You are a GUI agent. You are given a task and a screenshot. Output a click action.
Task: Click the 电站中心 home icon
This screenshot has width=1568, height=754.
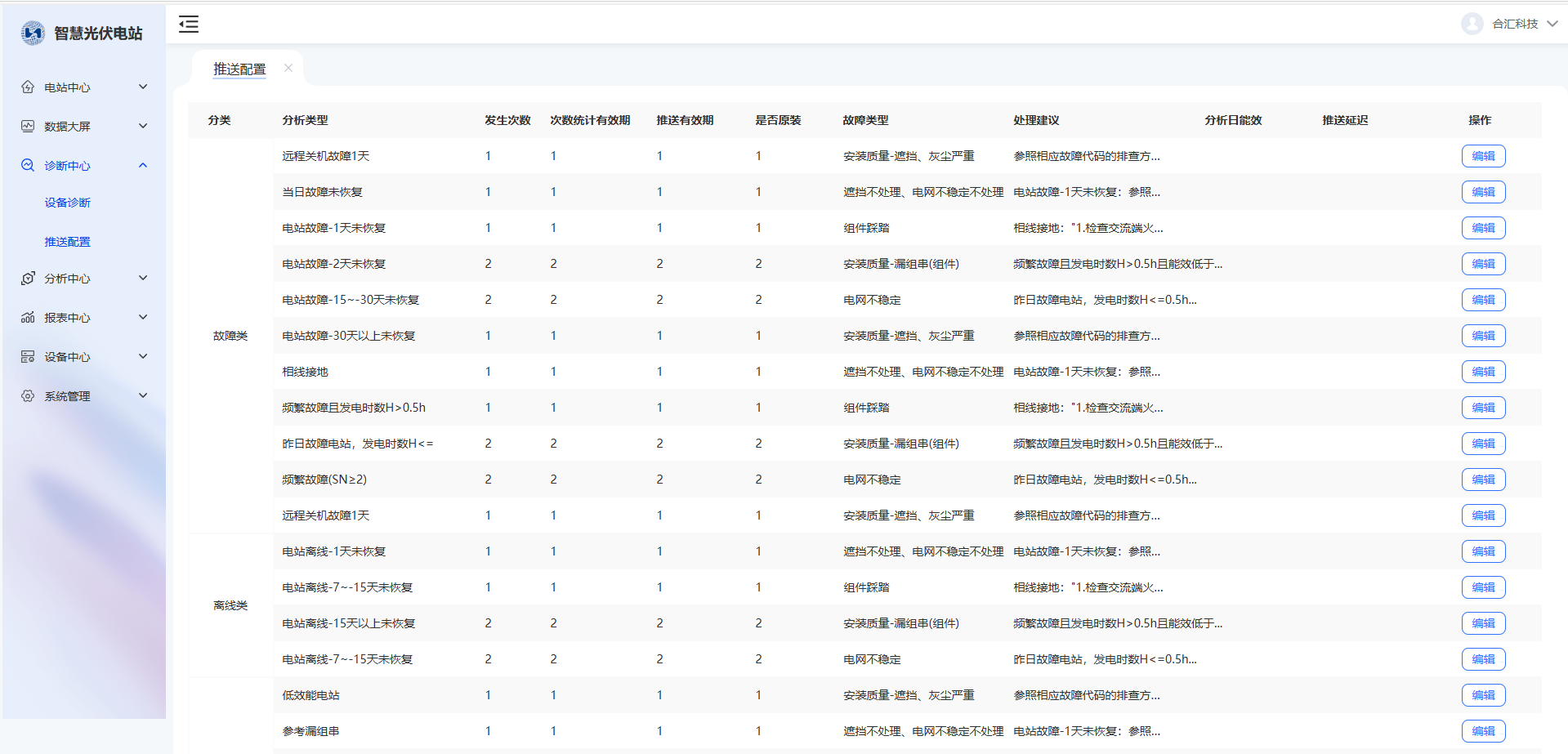(28, 87)
